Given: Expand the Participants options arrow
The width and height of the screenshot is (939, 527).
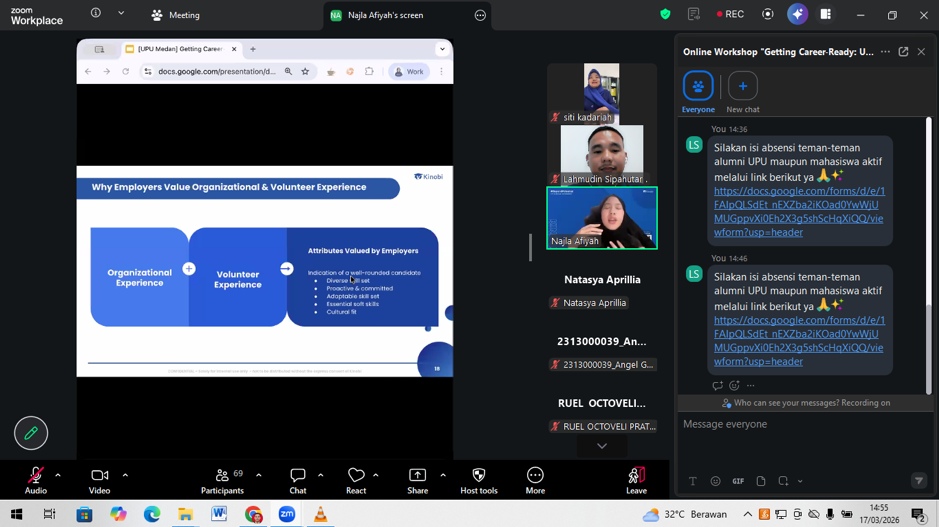Looking at the screenshot, I should (x=259, y=475).
